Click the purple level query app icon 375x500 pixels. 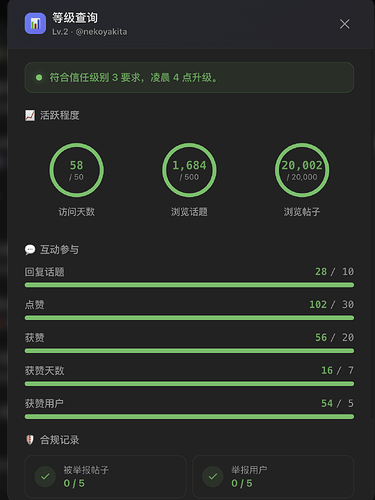coord(35,23)
